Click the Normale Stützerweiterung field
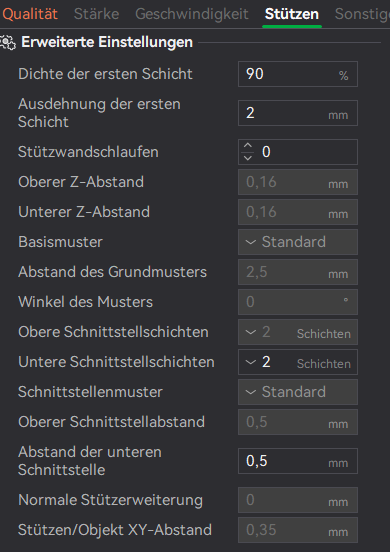 298,500
